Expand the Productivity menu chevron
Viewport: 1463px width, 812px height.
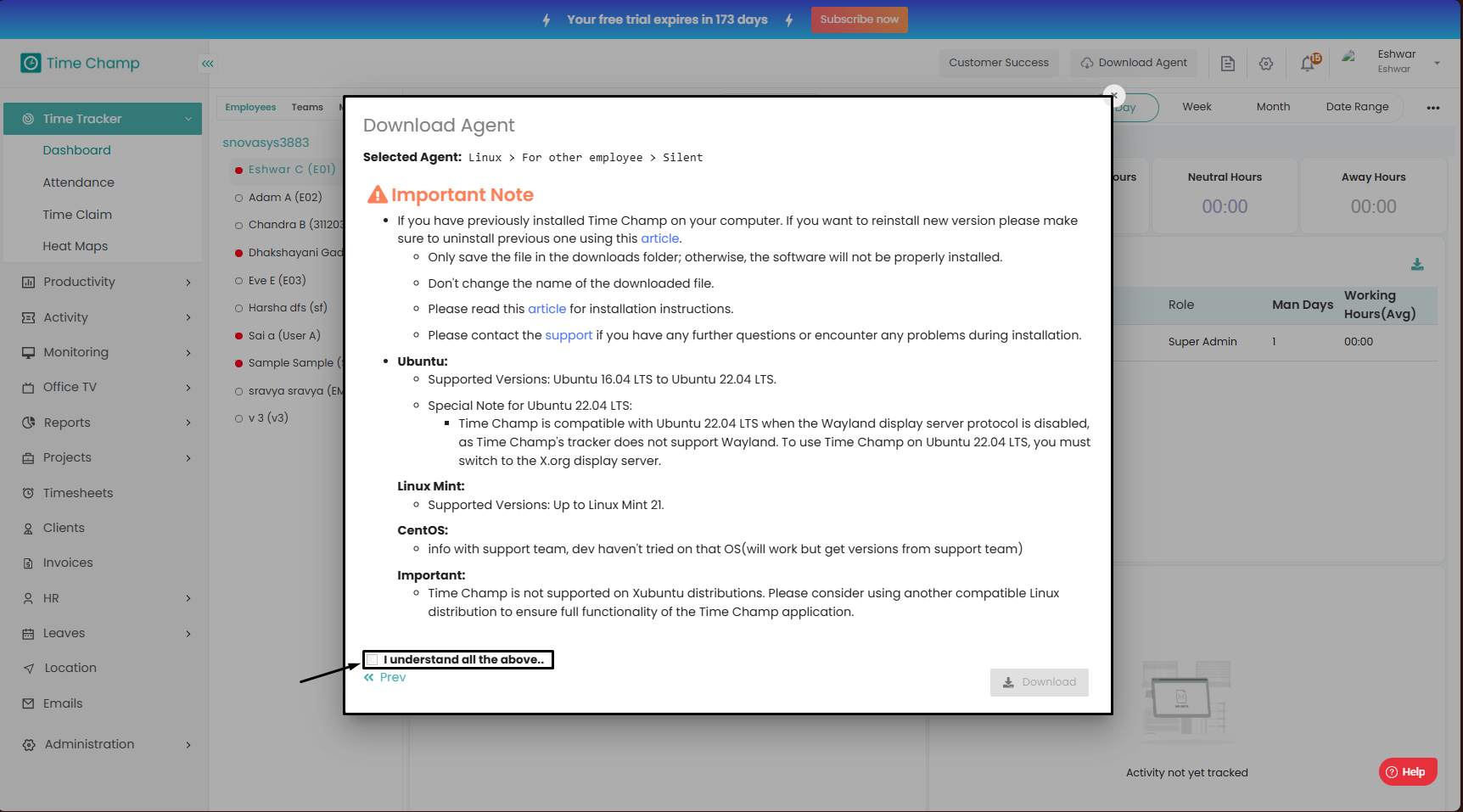coord(188,283)
